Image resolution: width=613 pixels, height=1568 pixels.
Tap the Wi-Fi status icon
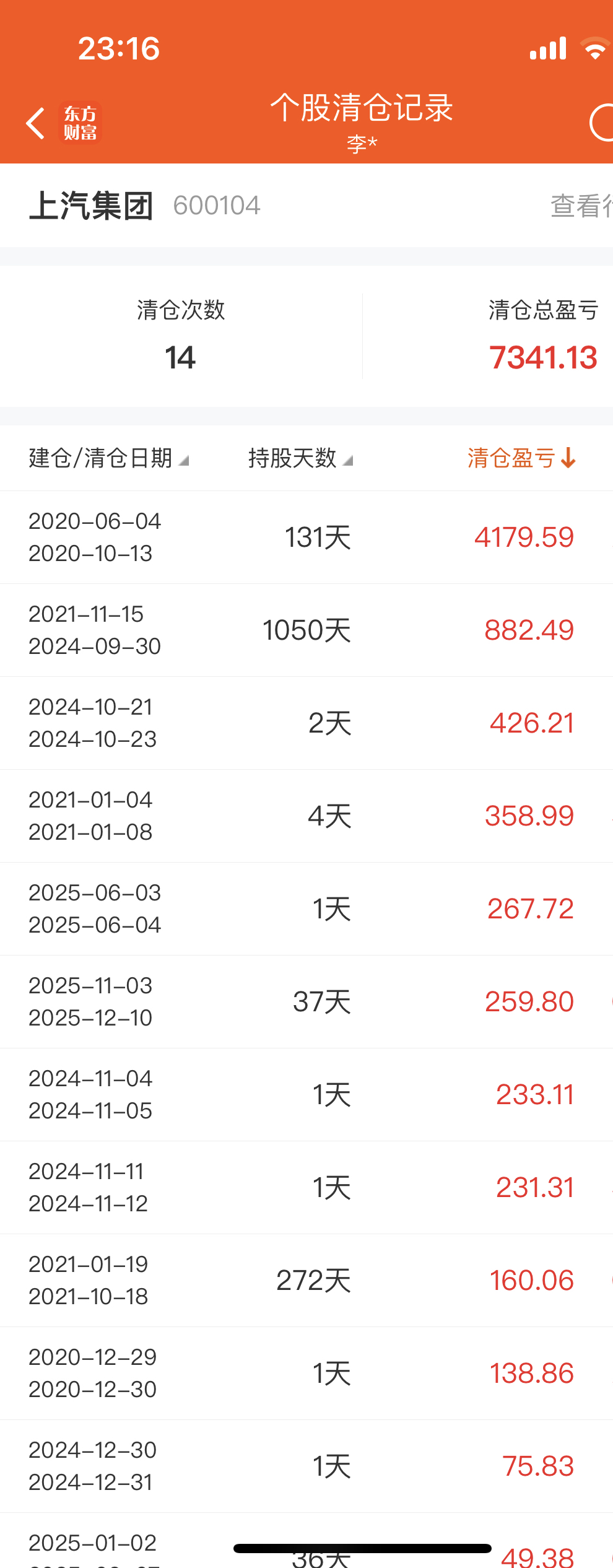point(595,49)
